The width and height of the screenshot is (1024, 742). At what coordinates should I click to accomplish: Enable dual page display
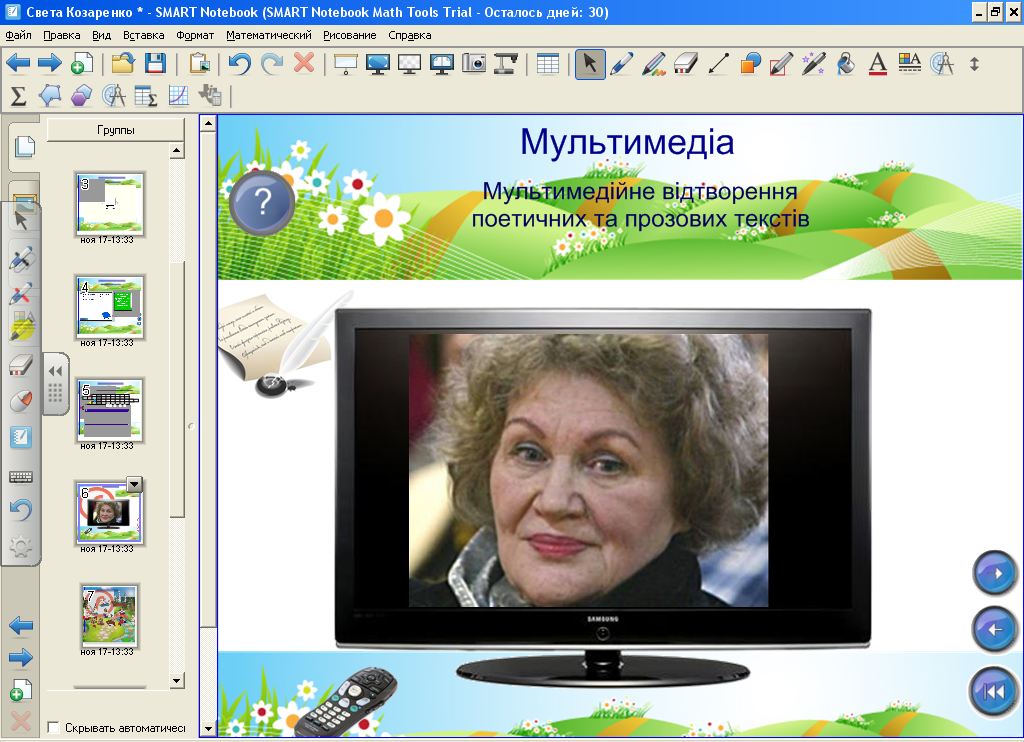coord(441,64)
